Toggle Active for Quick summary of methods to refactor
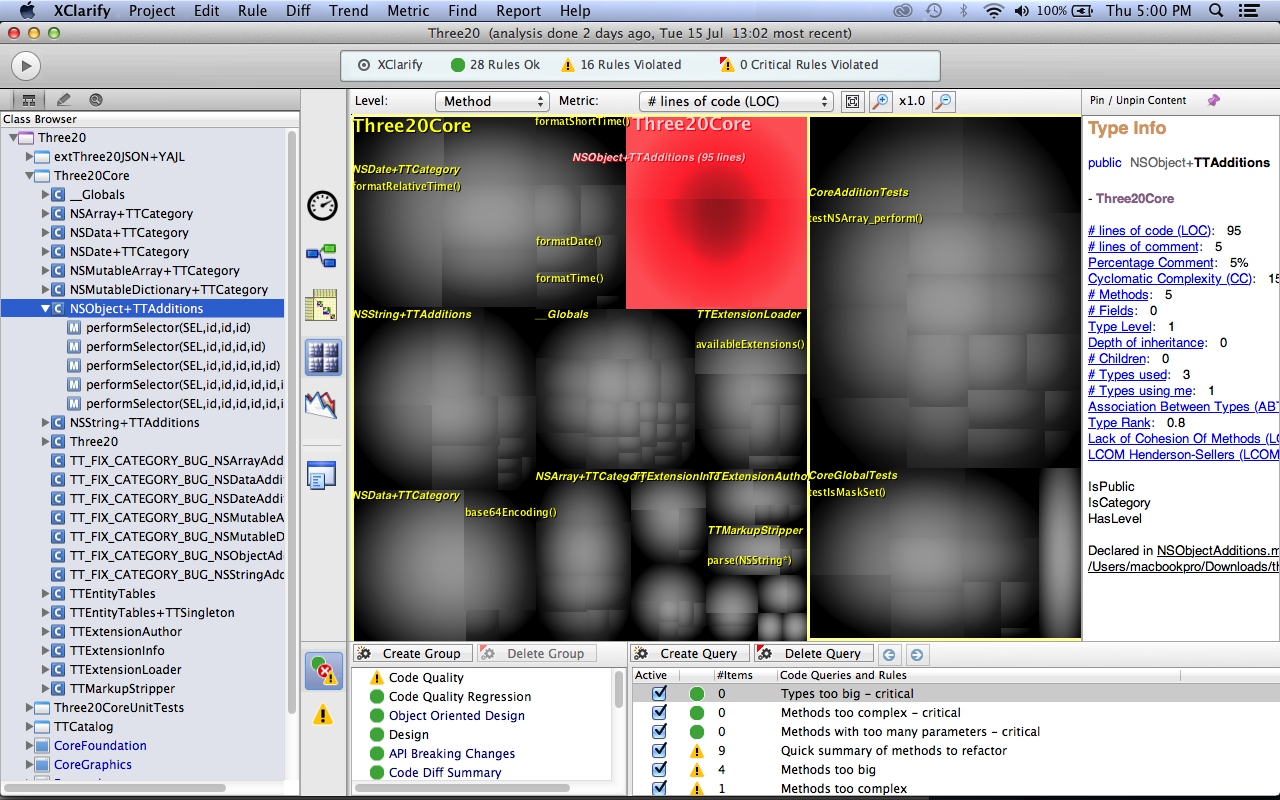This screenshot has width=1280, height=800. click(x=659, y=751)
